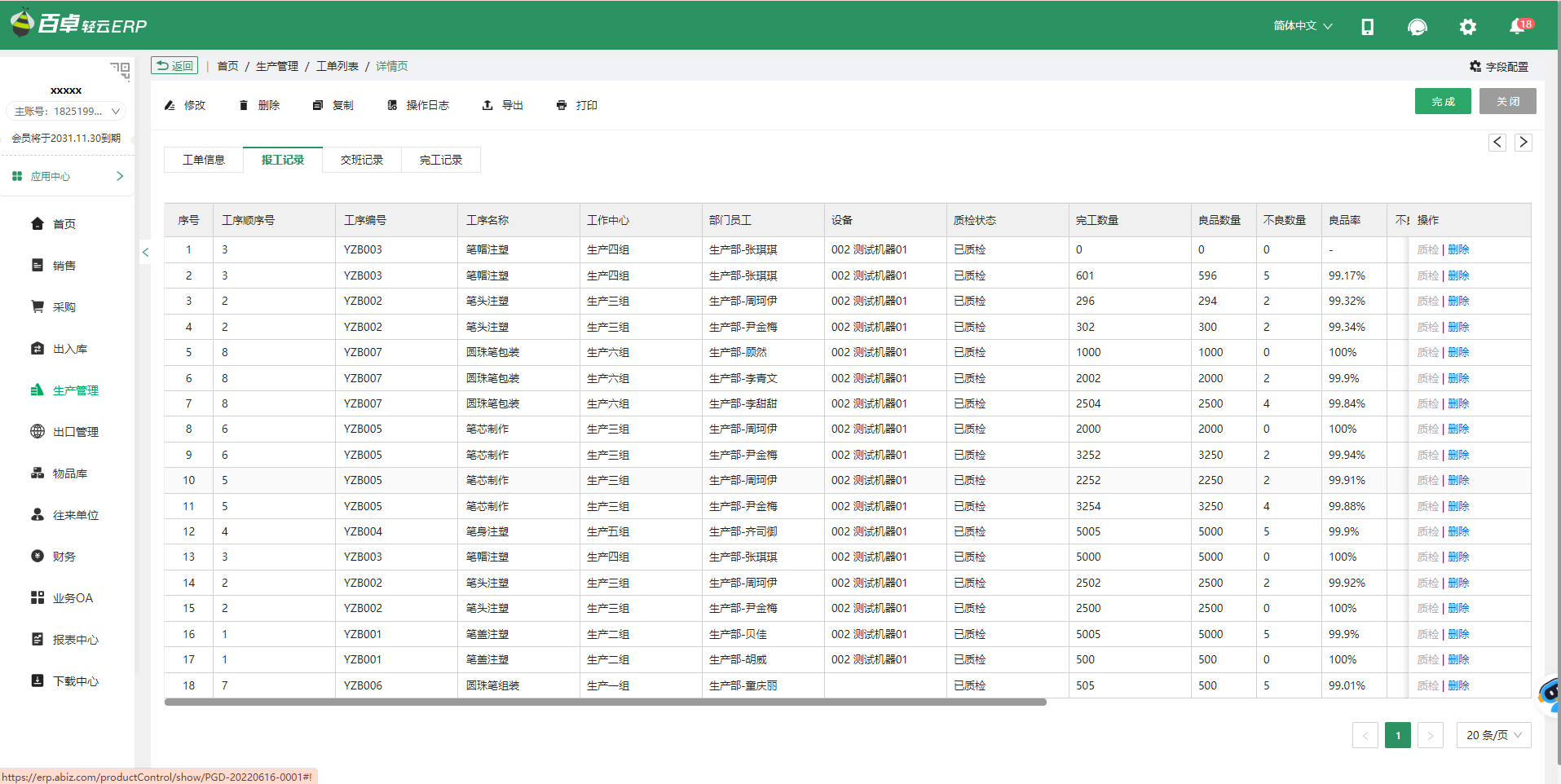Image resolution: width=1561 pixels, height=784 pixels.
Task: Switch to the 交班记录 tab
Action: coord(362,160)
